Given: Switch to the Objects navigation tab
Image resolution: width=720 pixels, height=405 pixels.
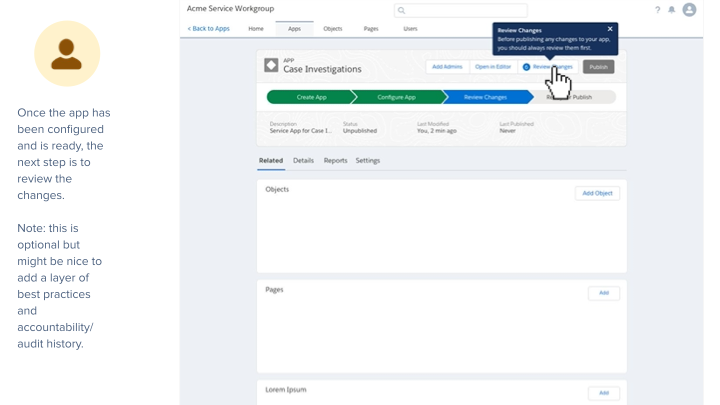Looking at the screenshot, I should (x=332, y=29).
